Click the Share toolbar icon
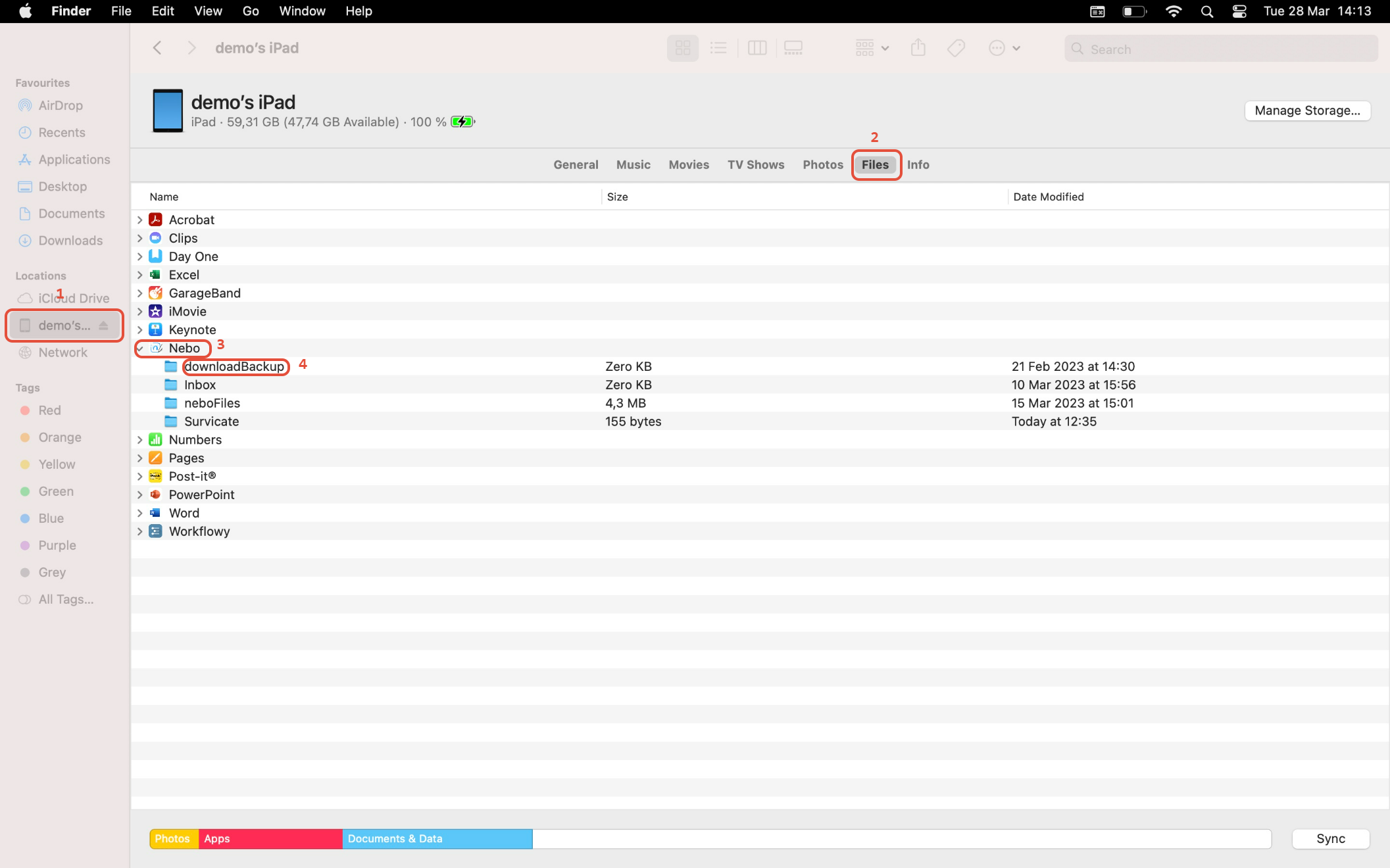This screenshot has height=868, width=1390. [x=918, y=48]
